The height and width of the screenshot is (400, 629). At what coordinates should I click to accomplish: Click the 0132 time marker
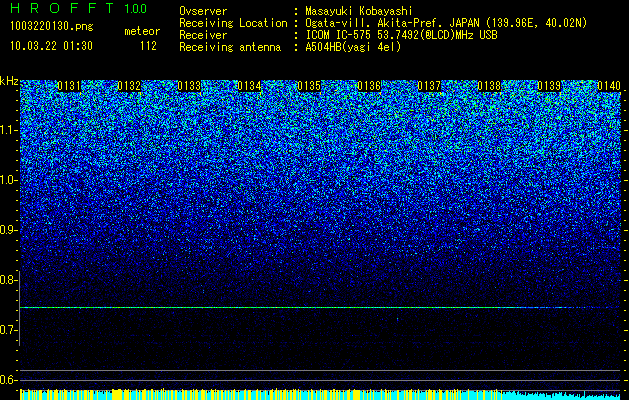tap(129, 86)
